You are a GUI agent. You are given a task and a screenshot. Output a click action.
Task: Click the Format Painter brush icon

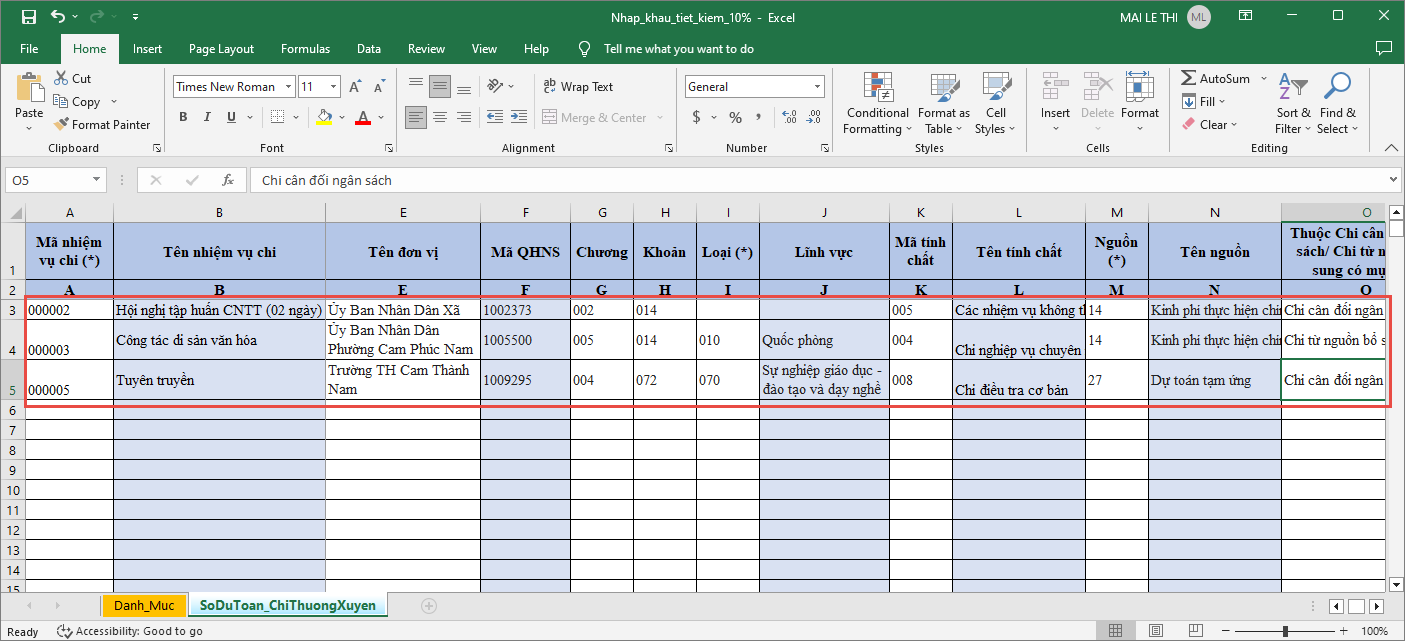61,125
